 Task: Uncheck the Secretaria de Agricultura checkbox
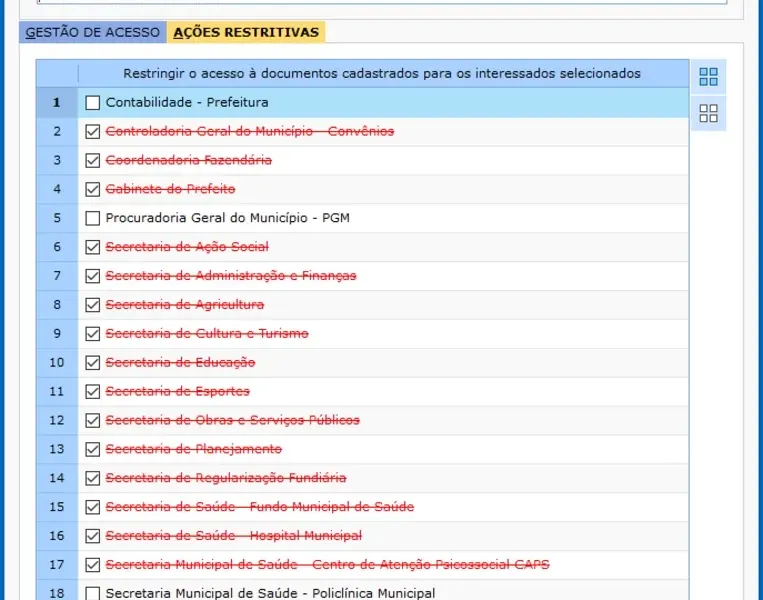pos(92,305)
